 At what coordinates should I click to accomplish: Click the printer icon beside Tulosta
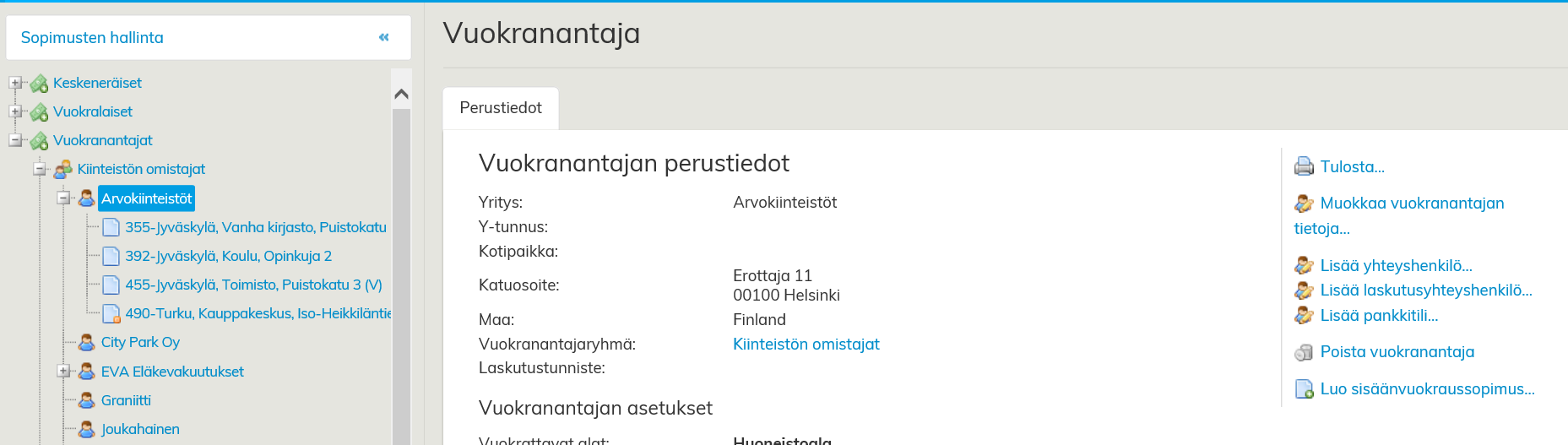(1304, 166)
